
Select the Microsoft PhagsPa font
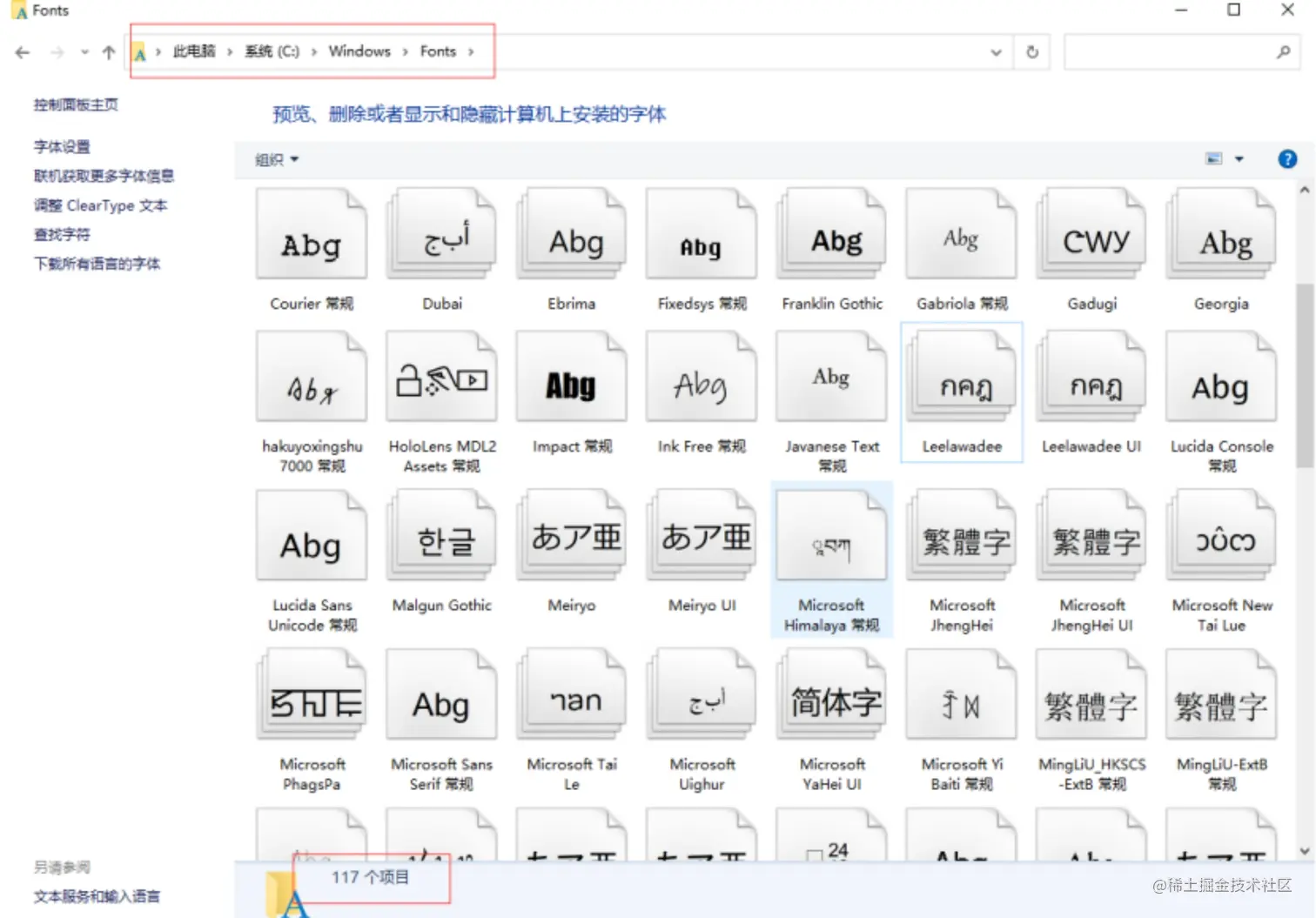point(312,695)
